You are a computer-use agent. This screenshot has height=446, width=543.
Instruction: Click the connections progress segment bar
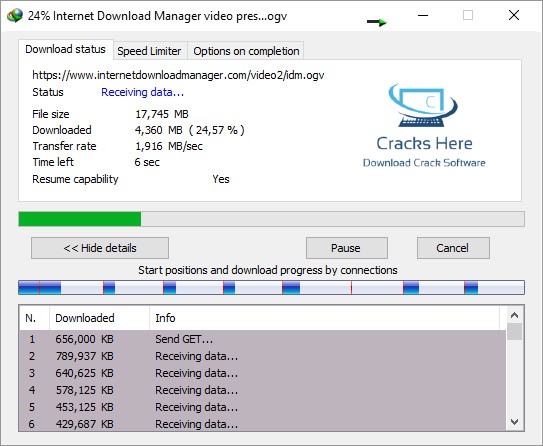pos(272,288)
